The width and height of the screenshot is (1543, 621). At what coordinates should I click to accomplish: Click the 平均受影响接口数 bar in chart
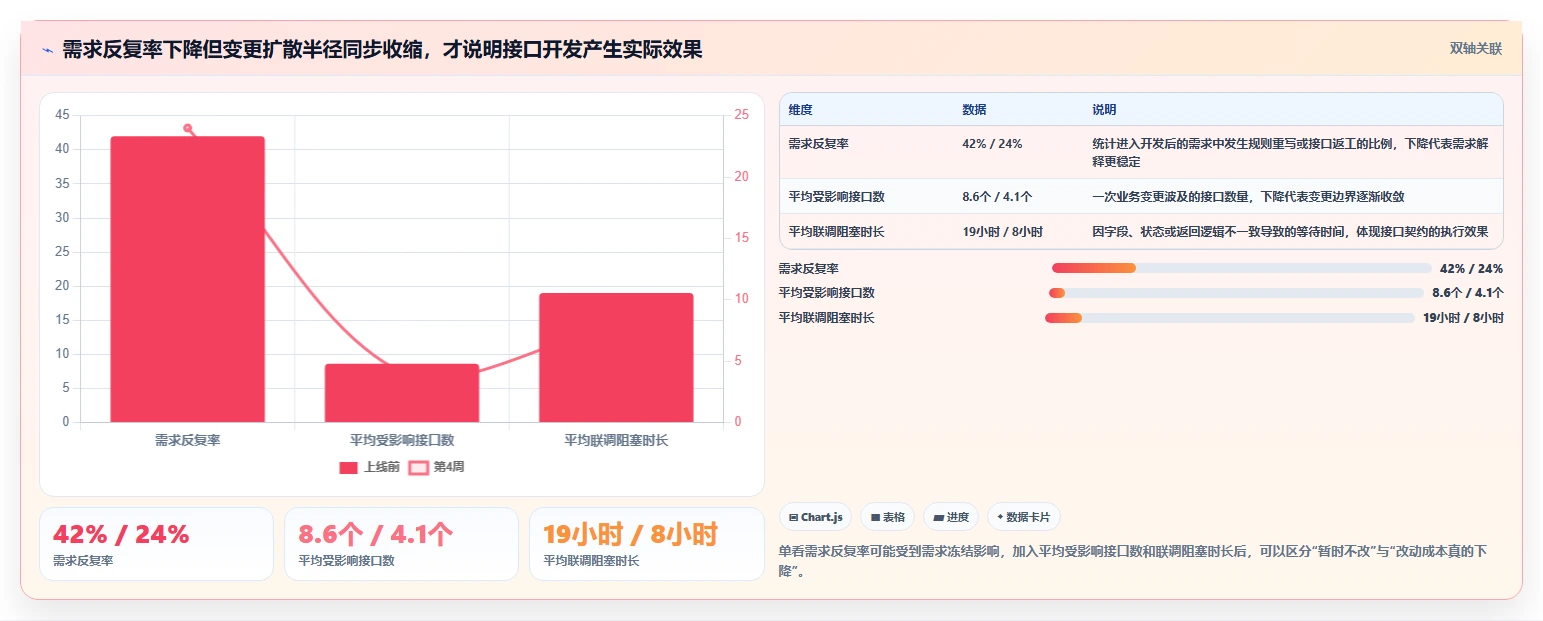coord(402,393)
